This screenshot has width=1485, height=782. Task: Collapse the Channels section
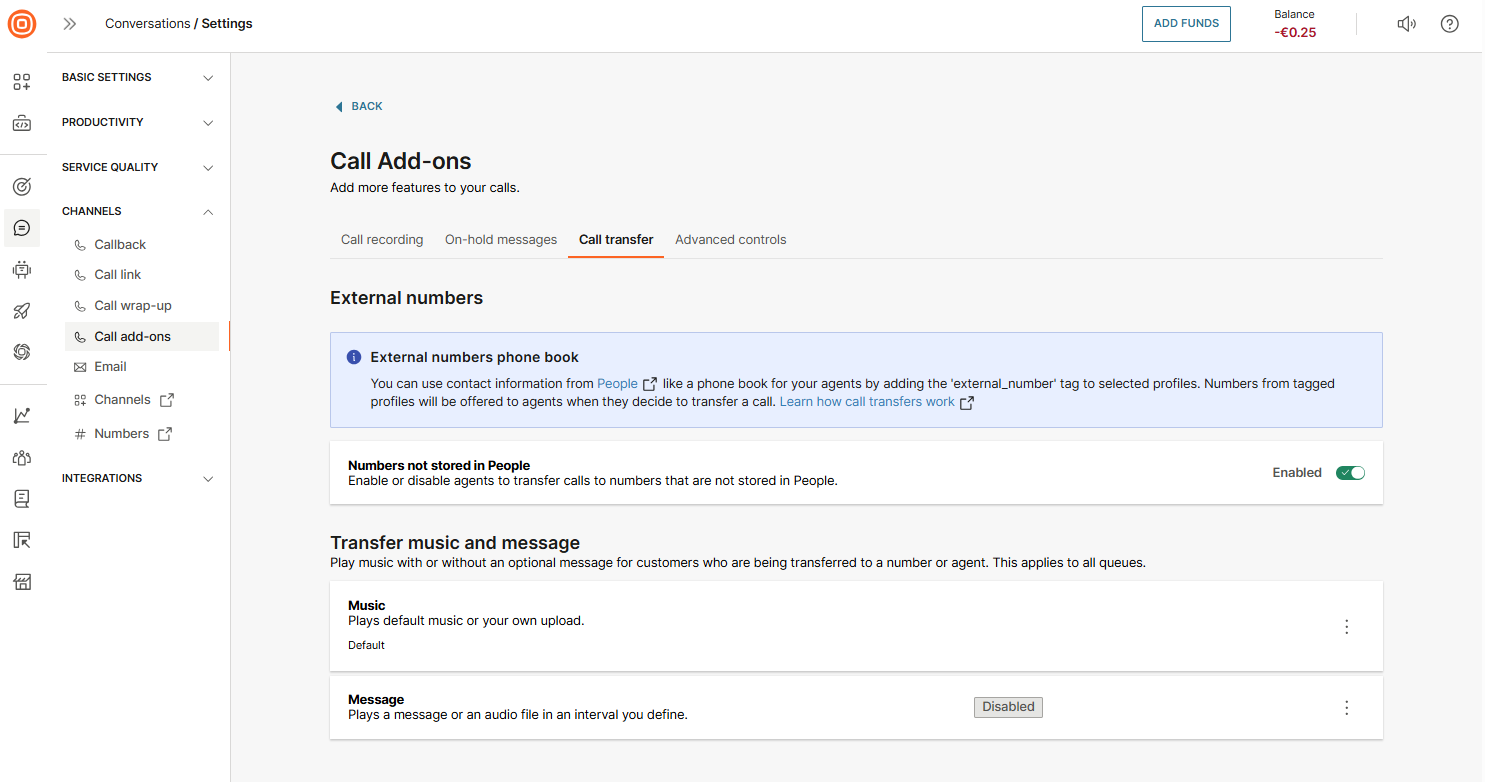click(138, 212)
